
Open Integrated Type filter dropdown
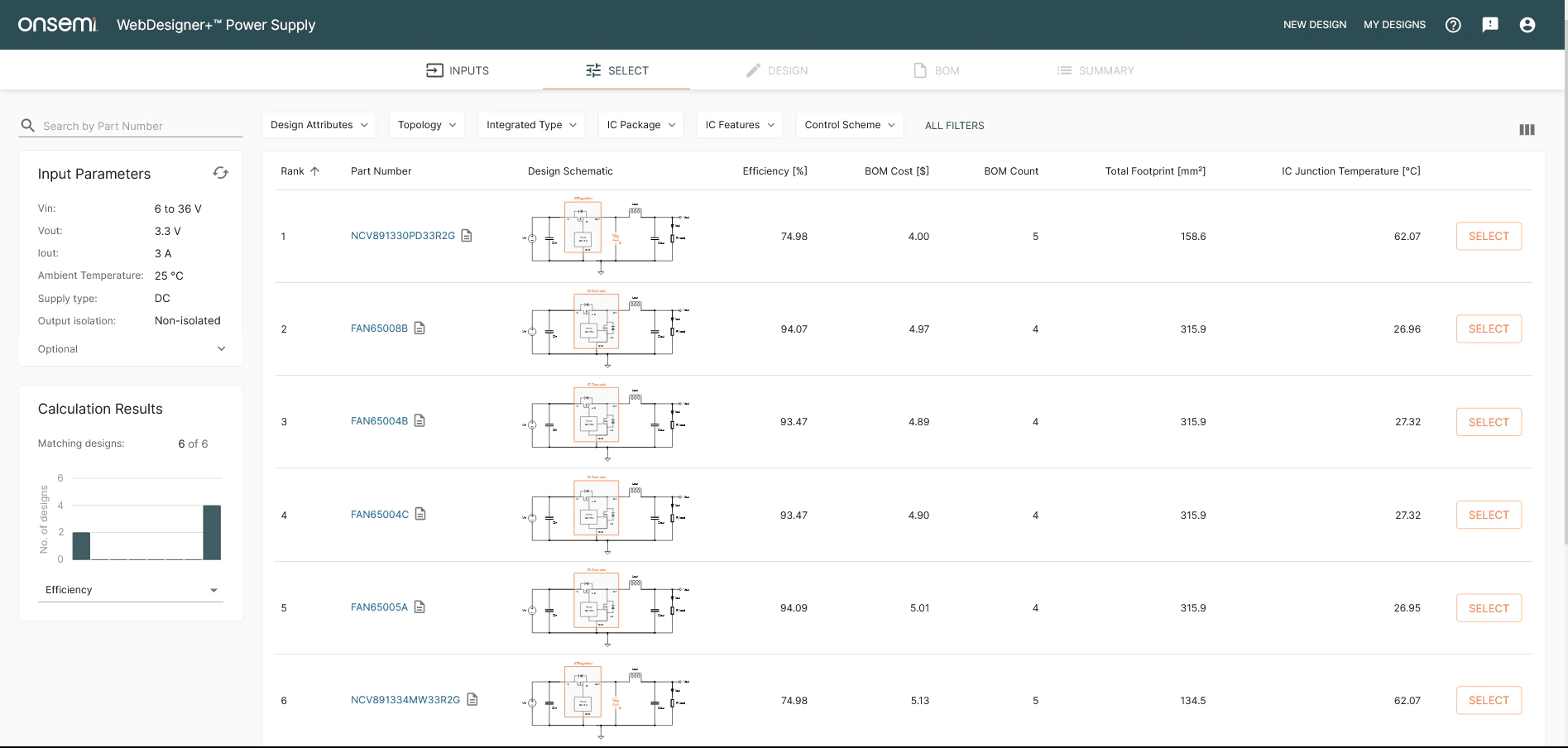point(532,125)
